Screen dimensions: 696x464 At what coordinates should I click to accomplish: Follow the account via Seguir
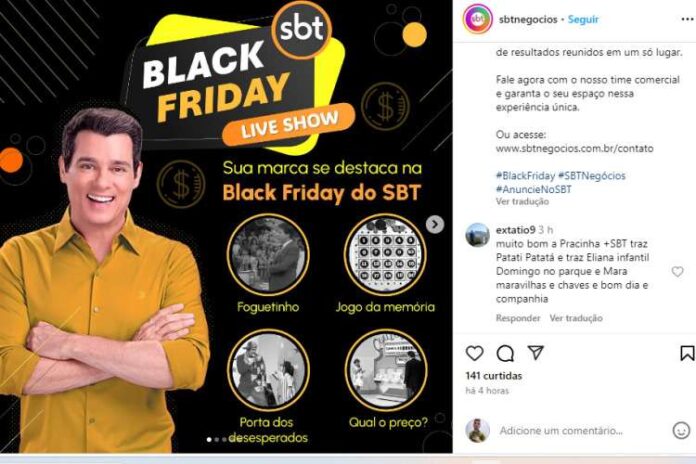(x=583, y=20)
